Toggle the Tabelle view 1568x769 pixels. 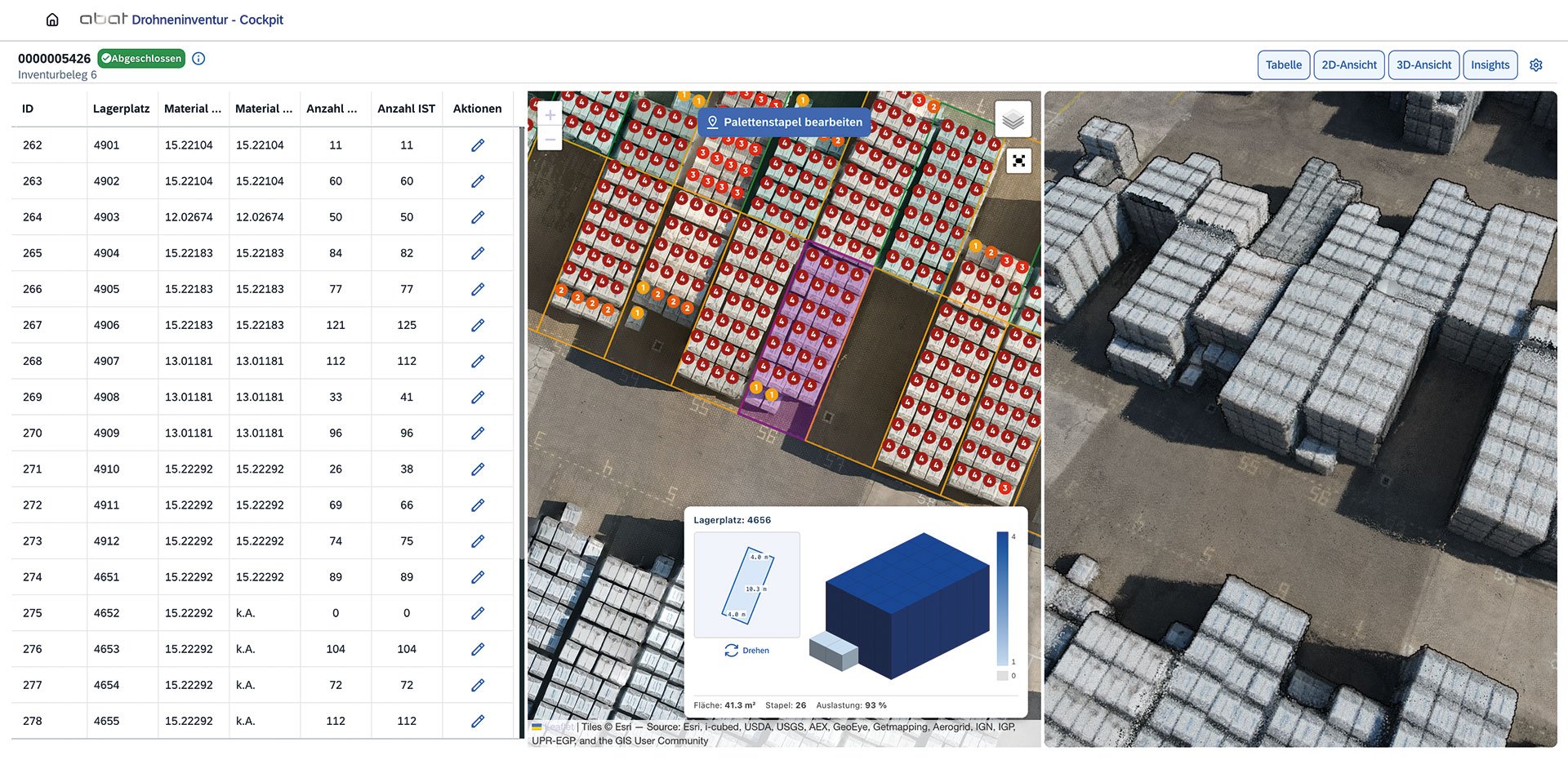[1284, 65]
